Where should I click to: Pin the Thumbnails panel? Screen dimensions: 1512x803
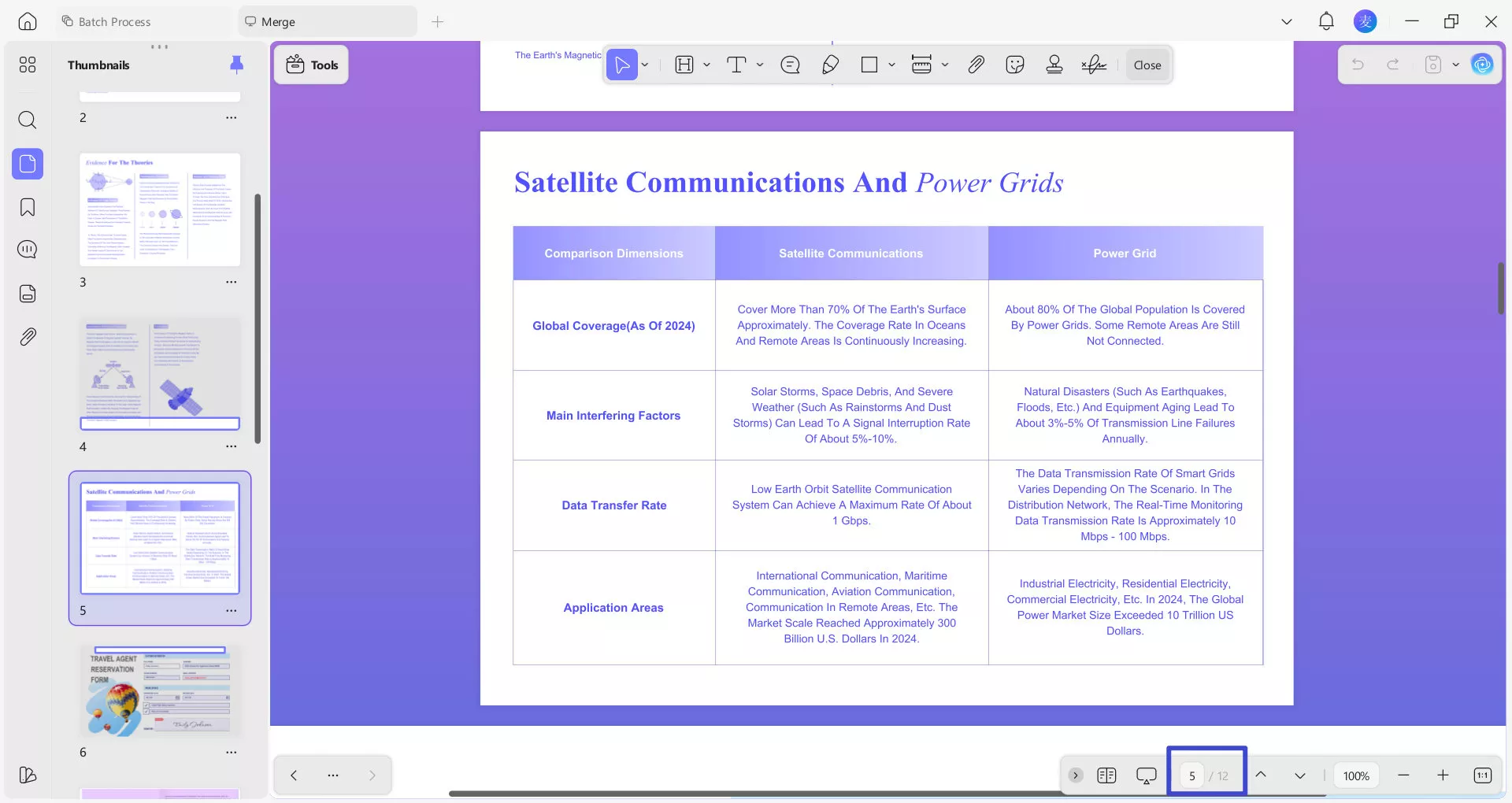(x=236, y=65)
